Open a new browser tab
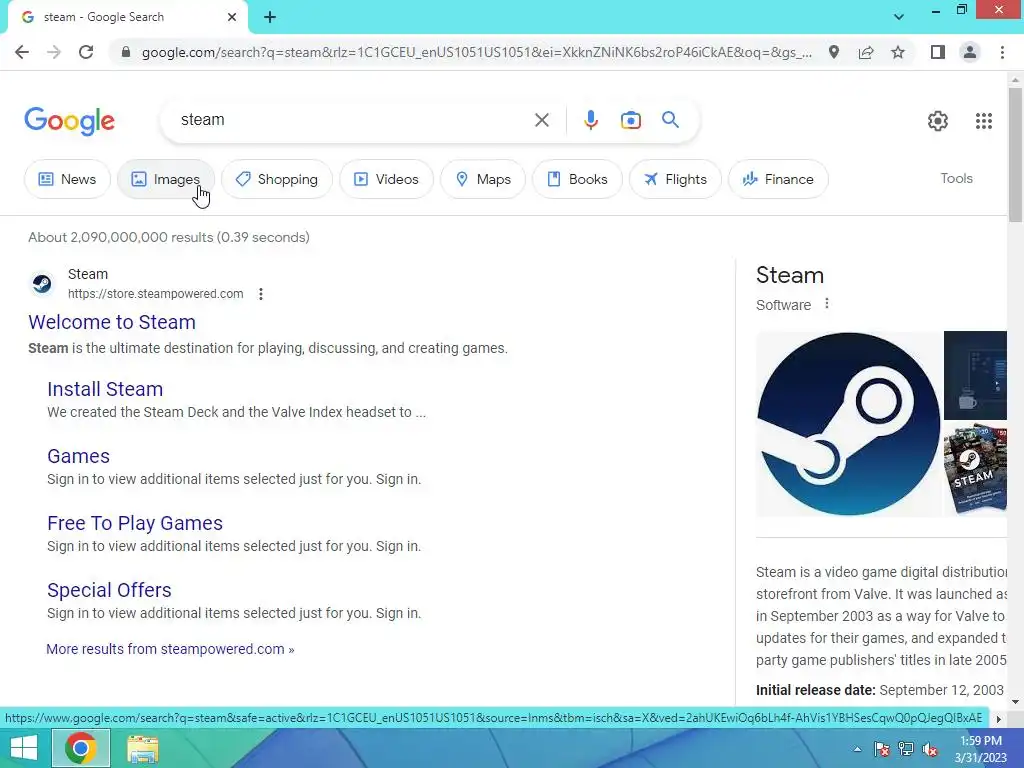Screen dimensions: 1024x768 tap(270, 18)
